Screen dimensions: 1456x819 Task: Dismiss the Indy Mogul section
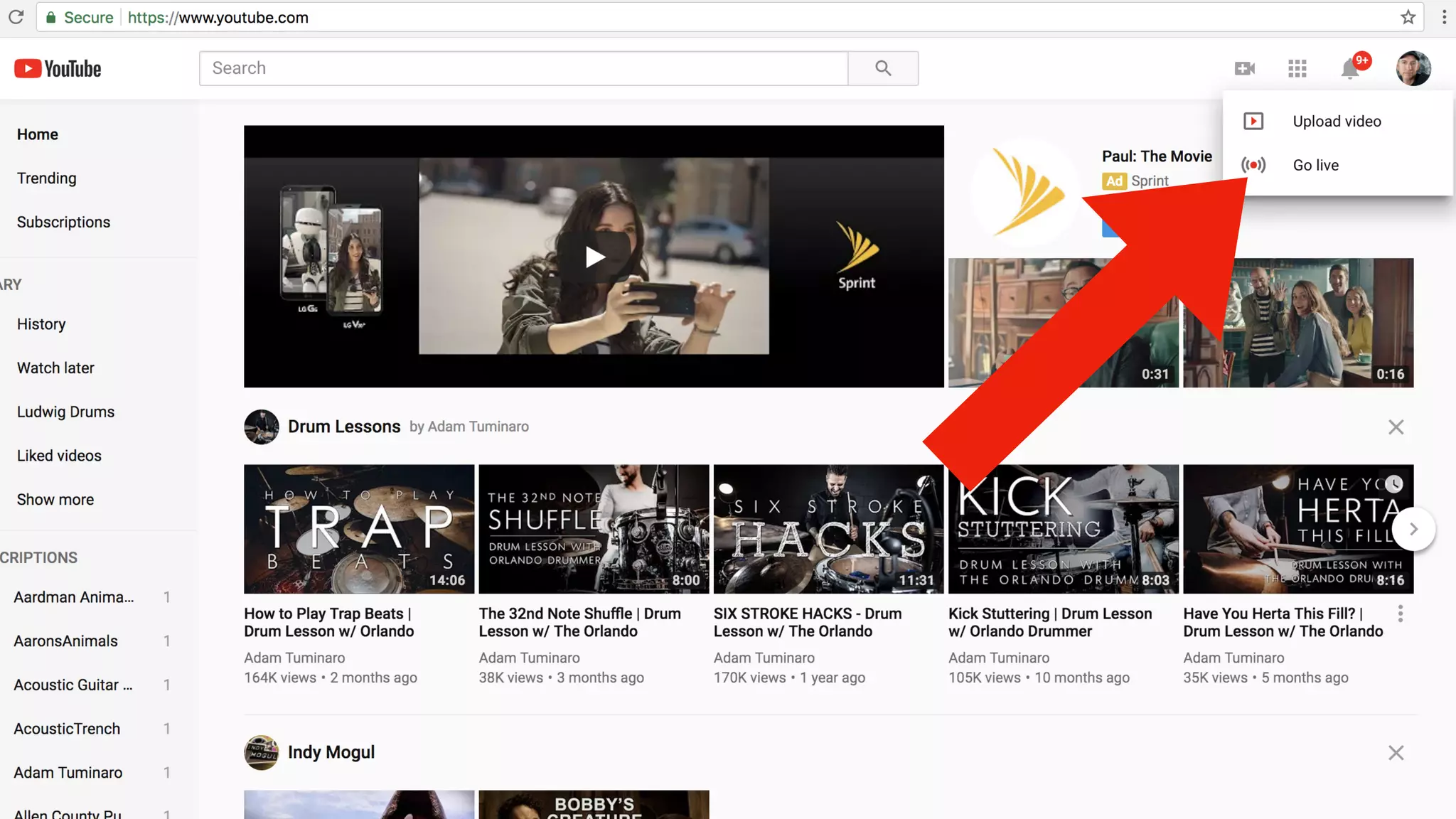1396,753
